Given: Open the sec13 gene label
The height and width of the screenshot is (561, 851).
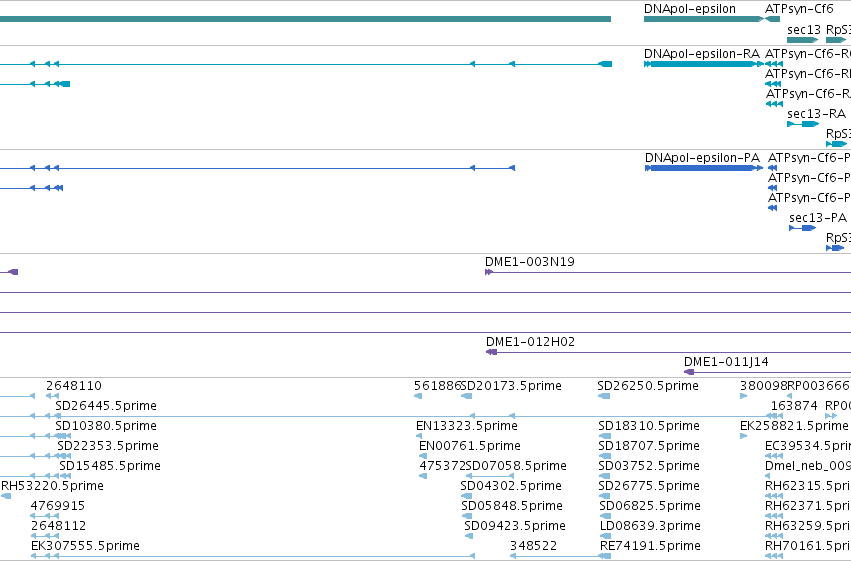Looking at the screenshot, I should tap(804, 29).
